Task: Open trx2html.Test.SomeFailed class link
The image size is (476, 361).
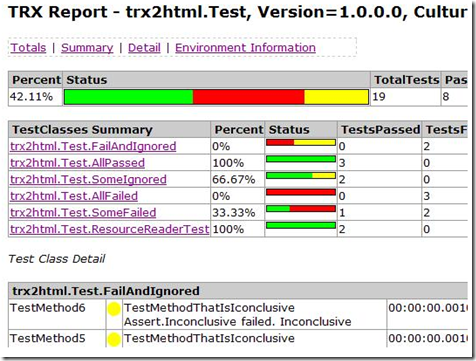Action: coord(83,213)
